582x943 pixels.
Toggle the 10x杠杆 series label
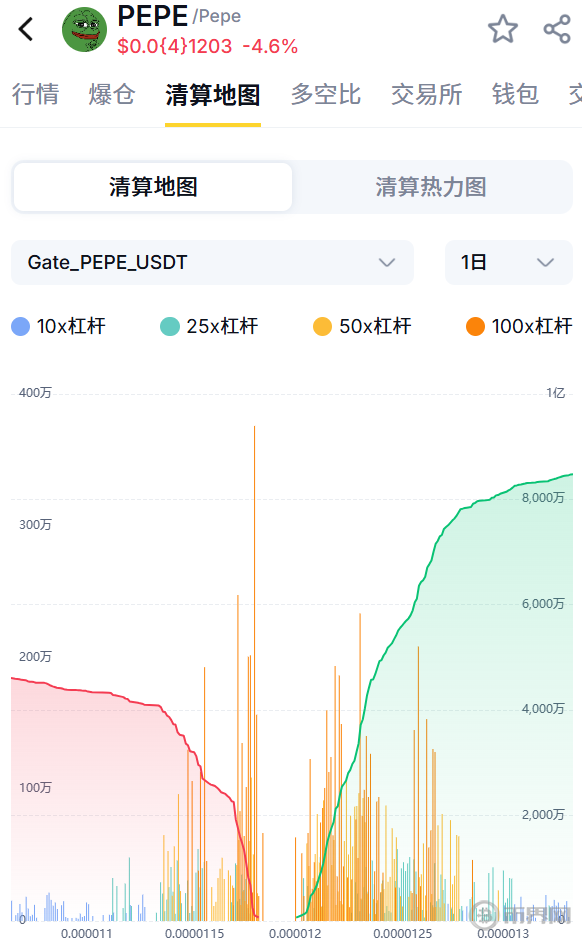(71, 327)
